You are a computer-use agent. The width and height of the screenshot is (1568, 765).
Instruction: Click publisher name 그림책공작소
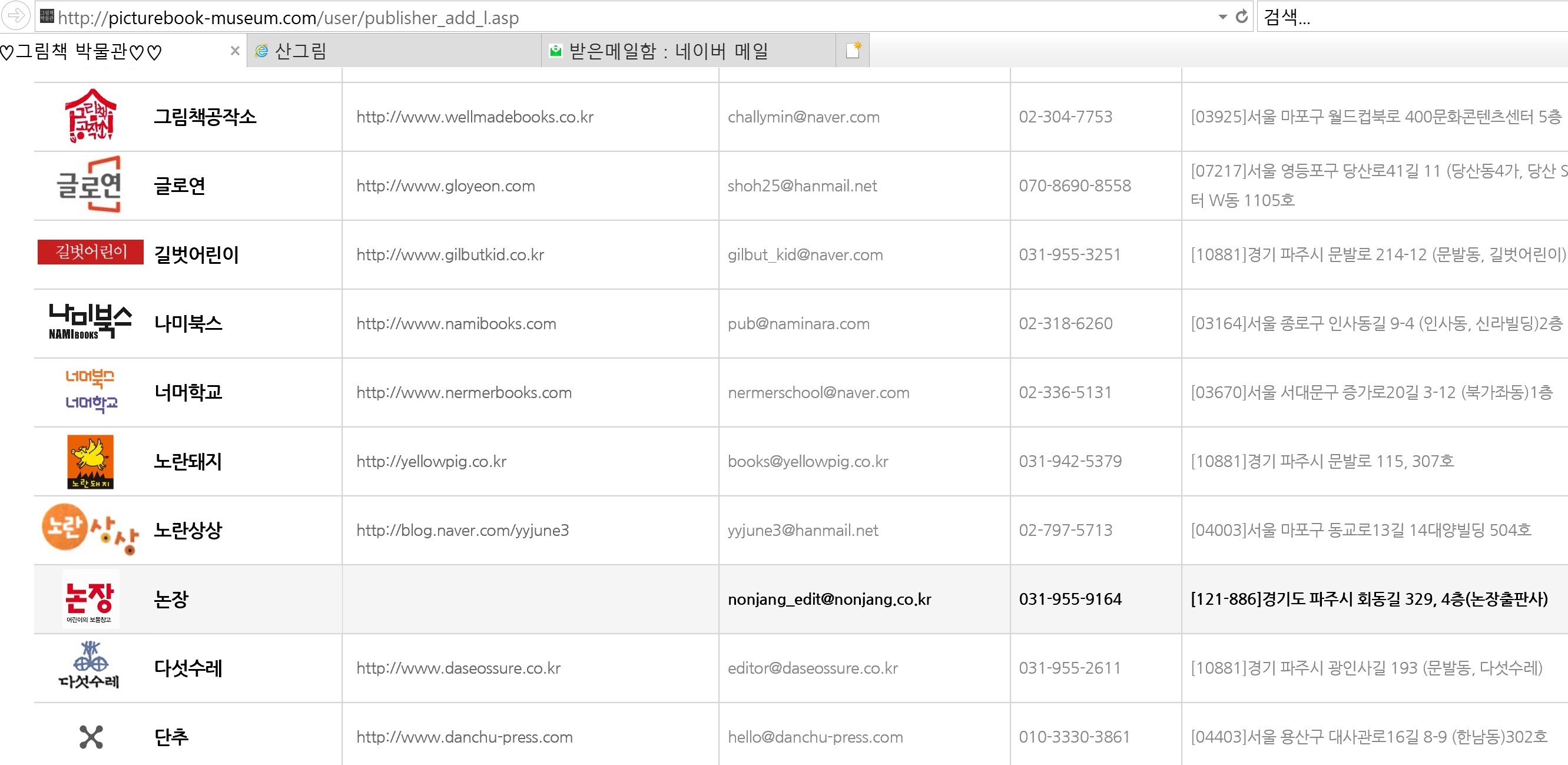(205, 116)
